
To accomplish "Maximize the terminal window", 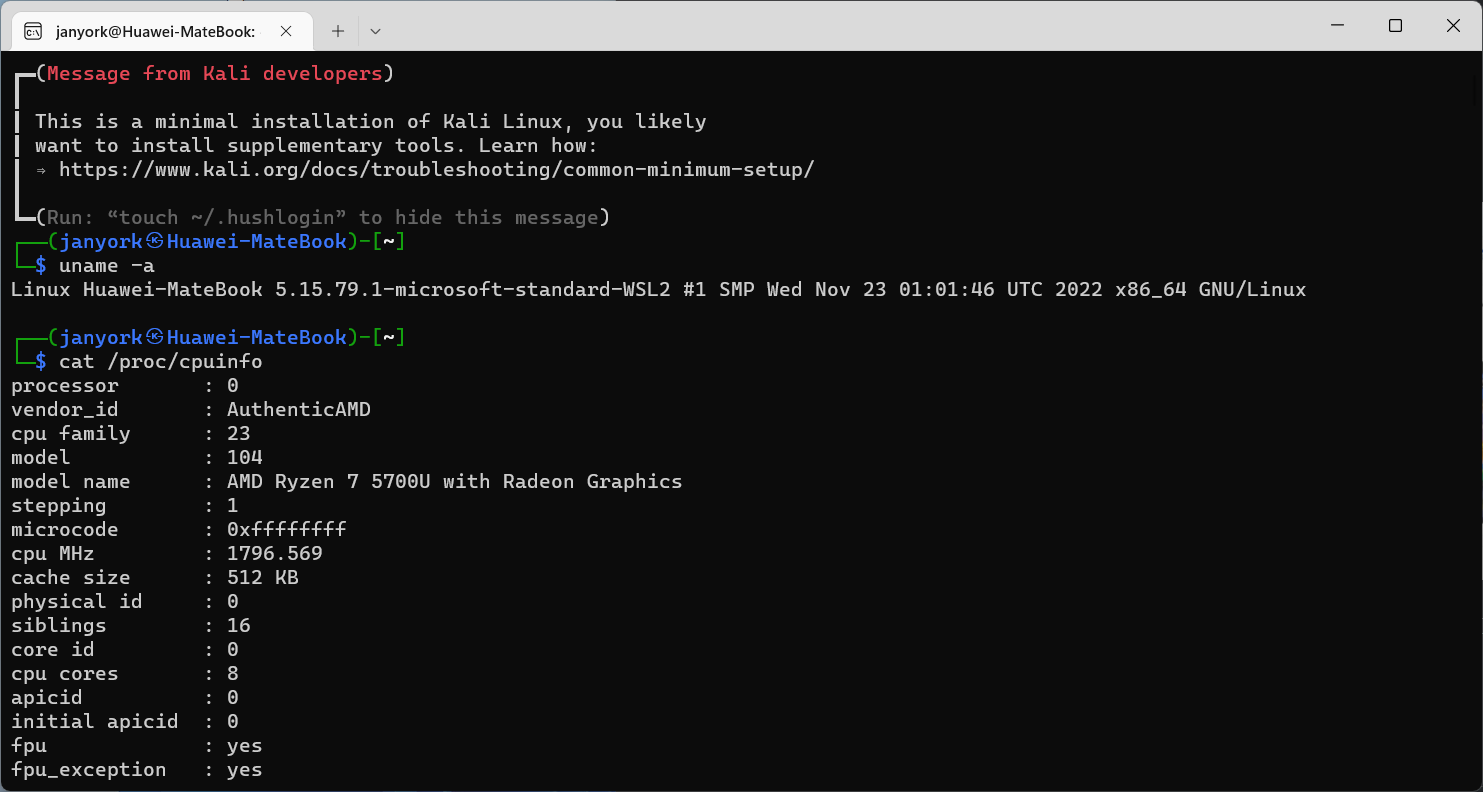I will 1395,26.
